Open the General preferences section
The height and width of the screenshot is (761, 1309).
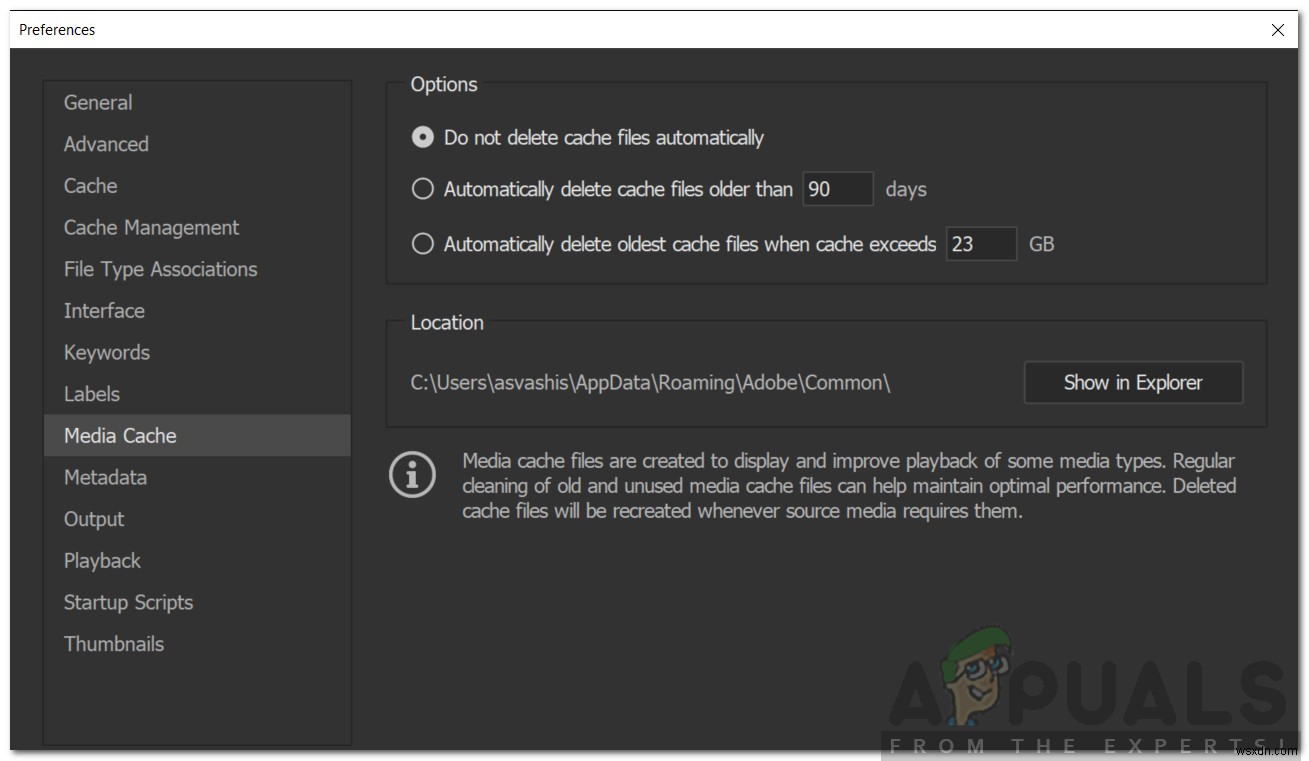click(x=97, y=102)
